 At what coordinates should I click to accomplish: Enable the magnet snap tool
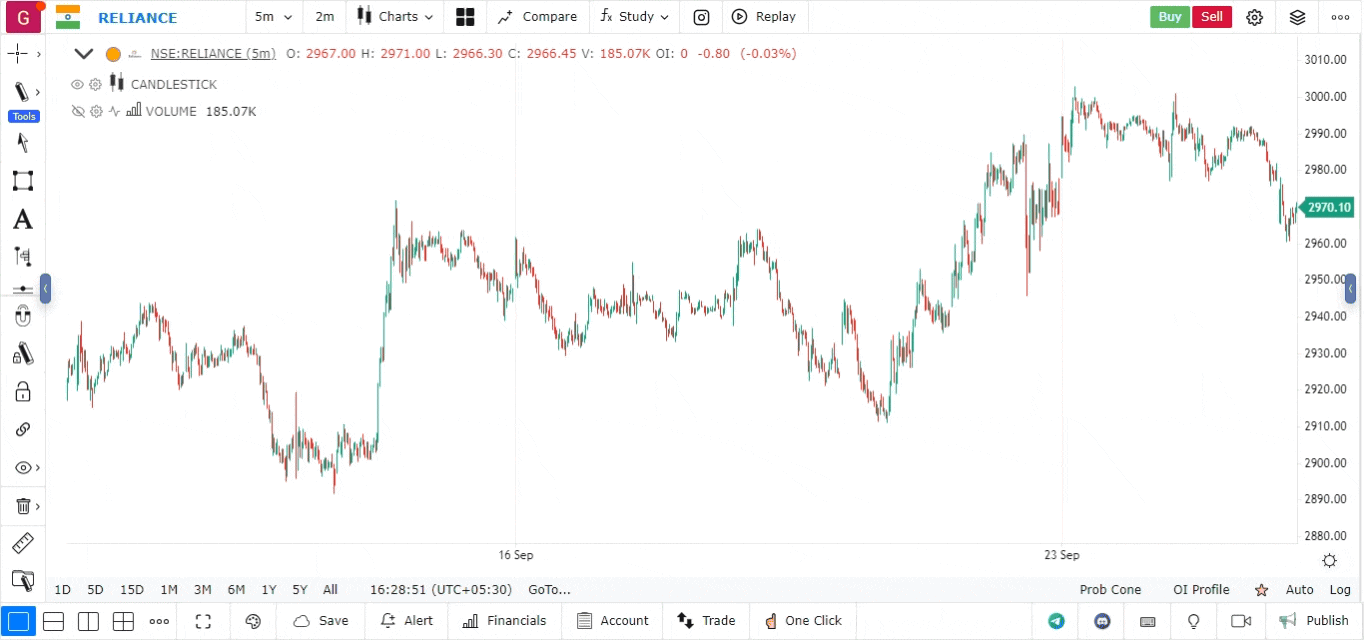[x=22, y=317]
